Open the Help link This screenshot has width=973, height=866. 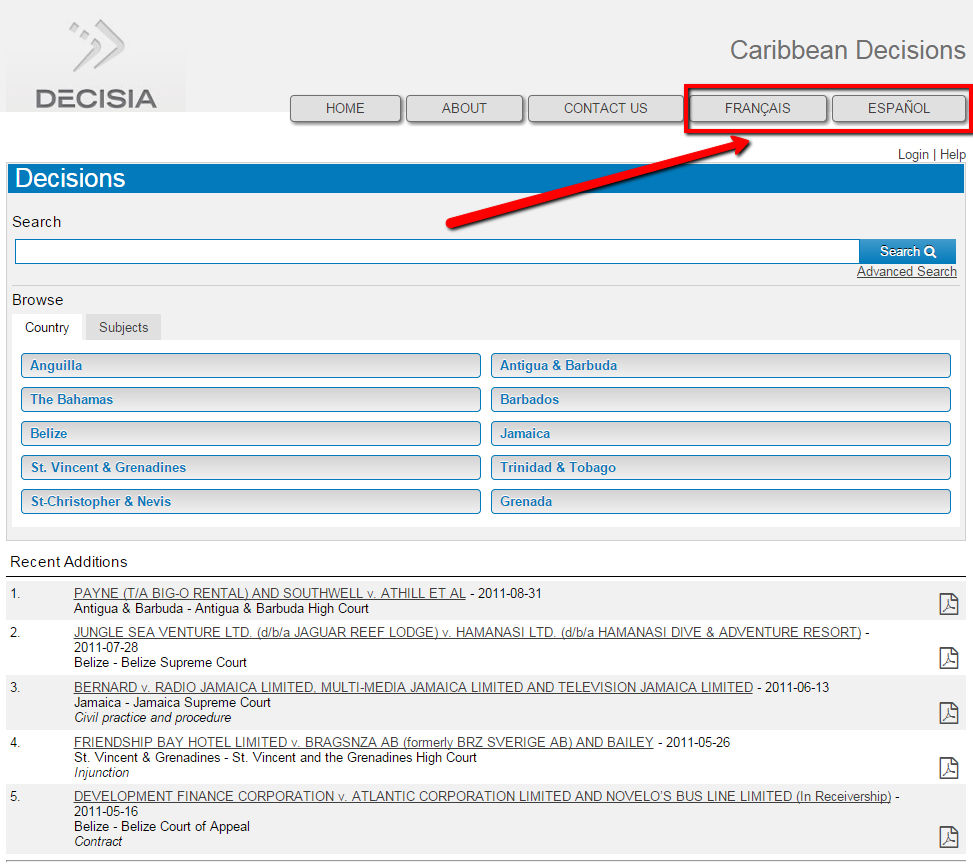[952, 154]
